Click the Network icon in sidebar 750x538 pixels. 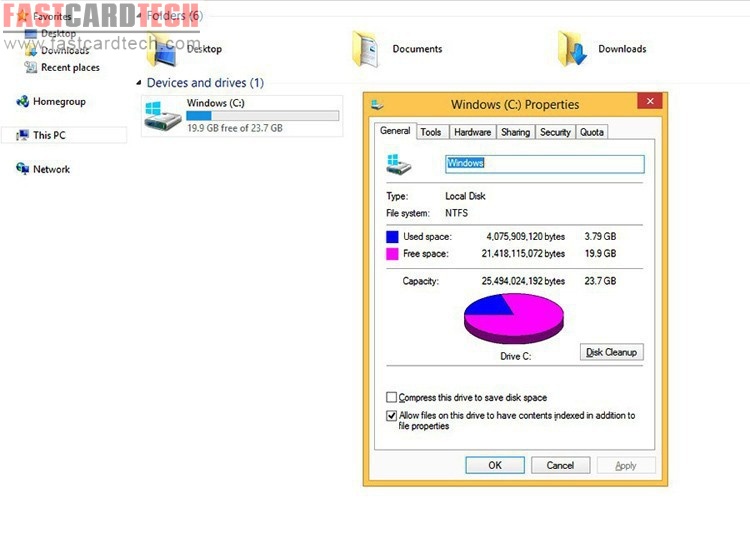click(x=22, y=169)
